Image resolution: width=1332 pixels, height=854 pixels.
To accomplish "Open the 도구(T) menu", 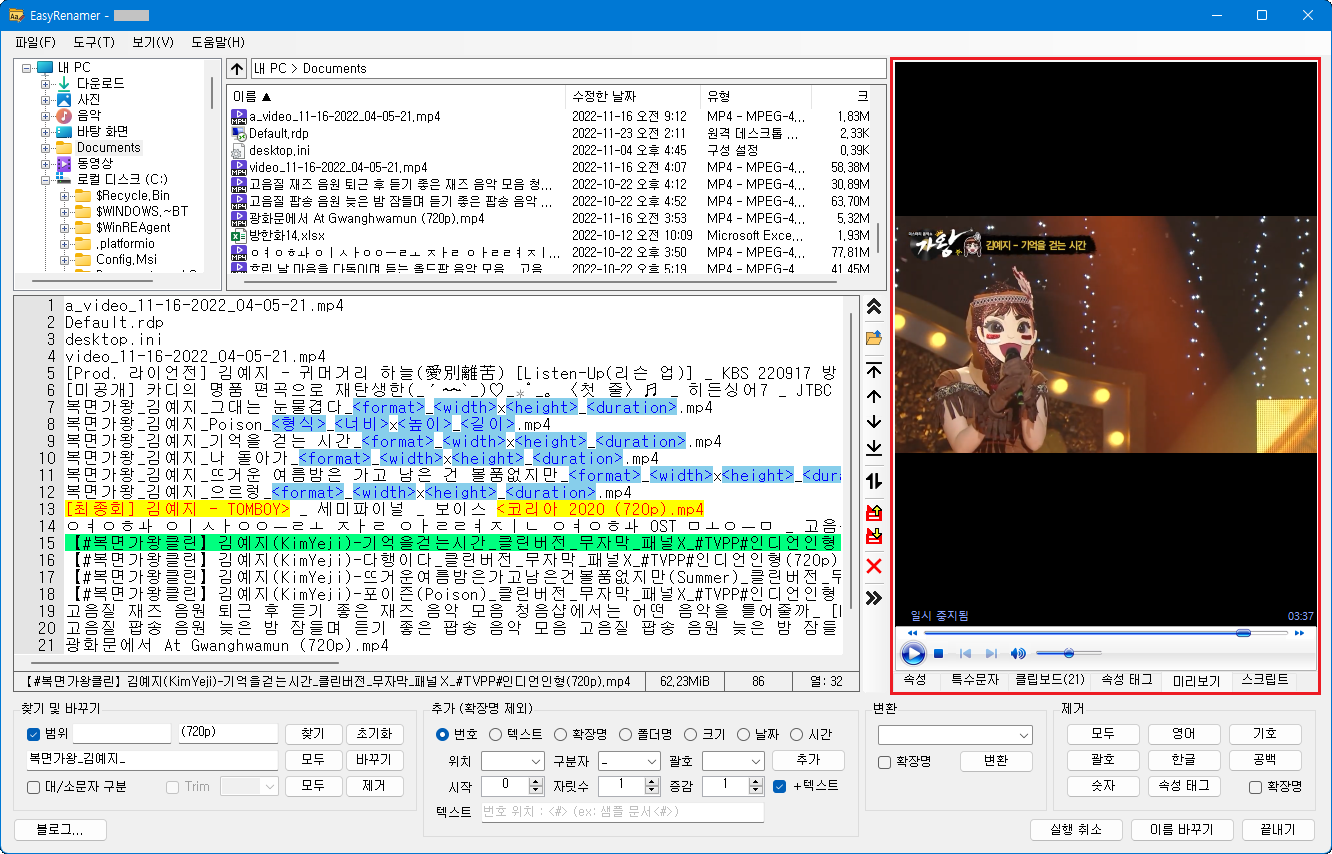I will coord(94,42).
